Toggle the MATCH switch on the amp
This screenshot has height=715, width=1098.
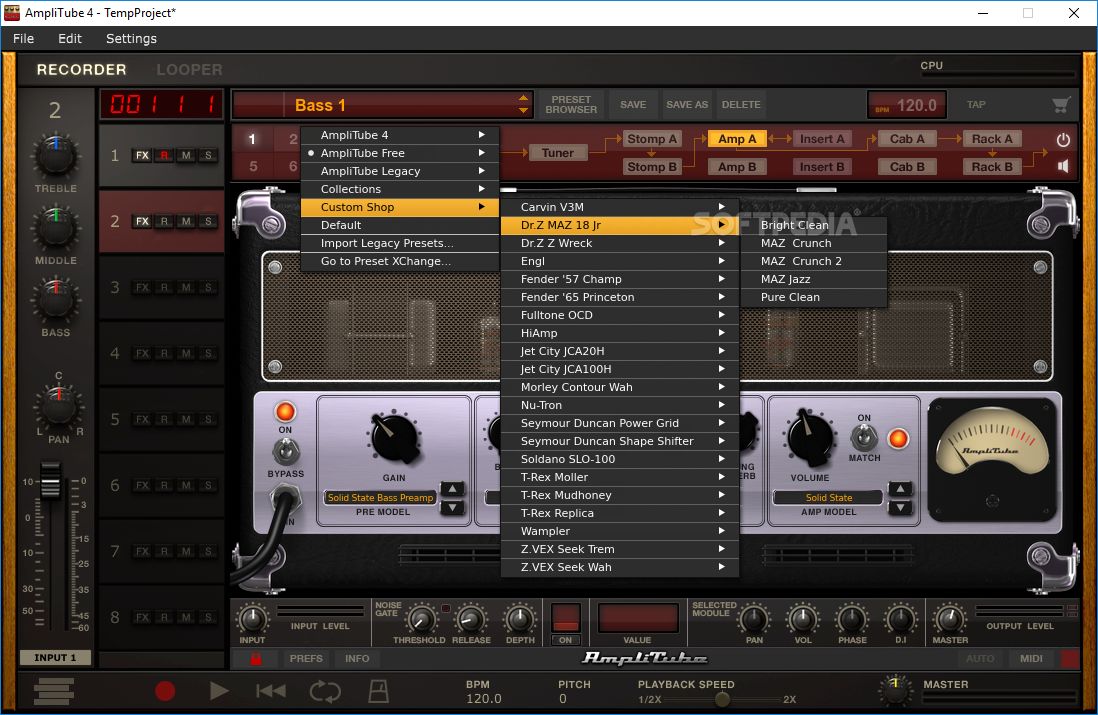[864, 437]
